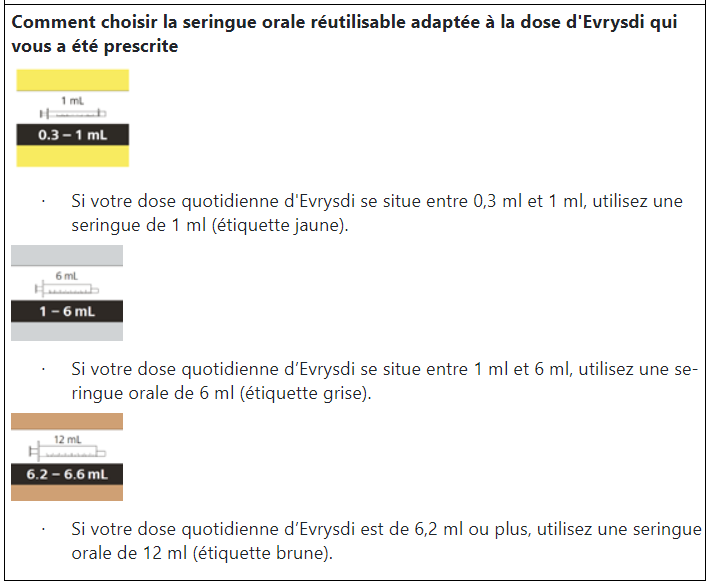The width and height of the screenshot is (710, 582).
Task: Click the bottom yellow band under 0.3 – 1 mL
Action: click(x=73, y=156)
